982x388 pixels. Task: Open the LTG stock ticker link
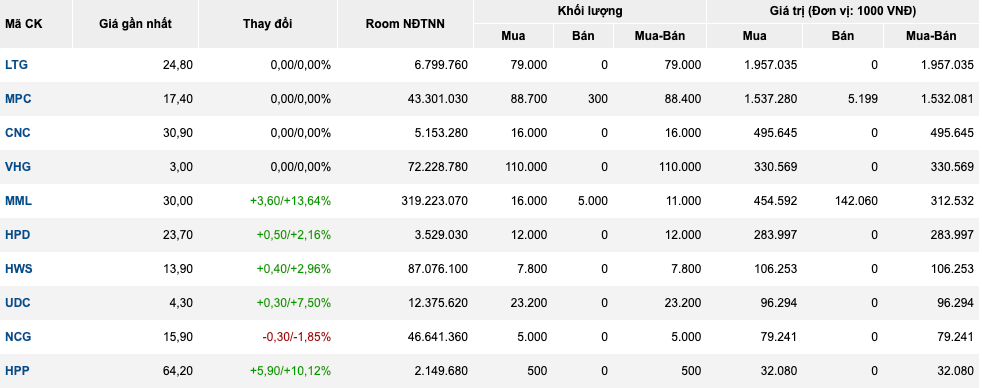[16, 64]
